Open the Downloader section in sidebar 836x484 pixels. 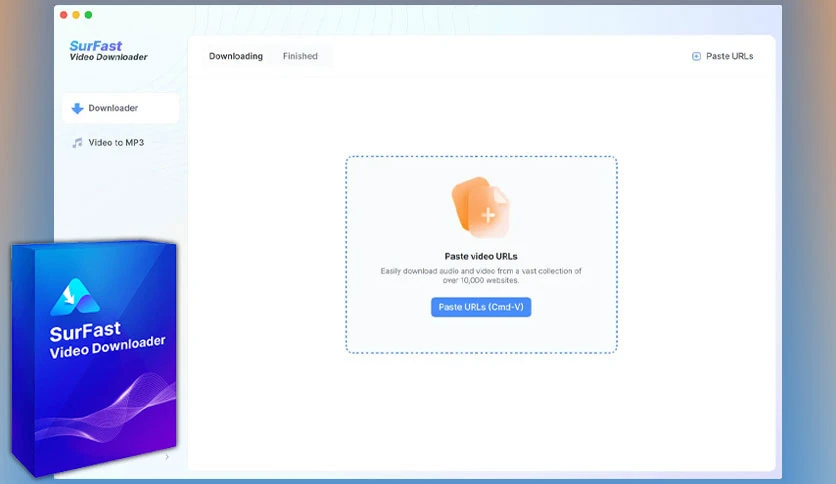[x=120, y=108]
